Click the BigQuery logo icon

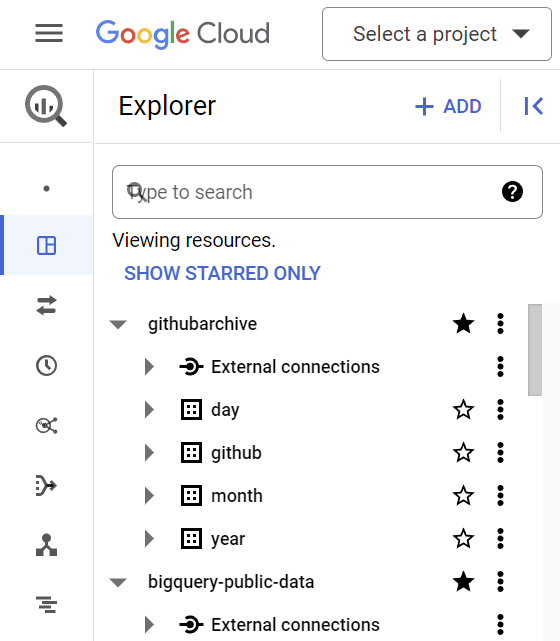[46, 106]
